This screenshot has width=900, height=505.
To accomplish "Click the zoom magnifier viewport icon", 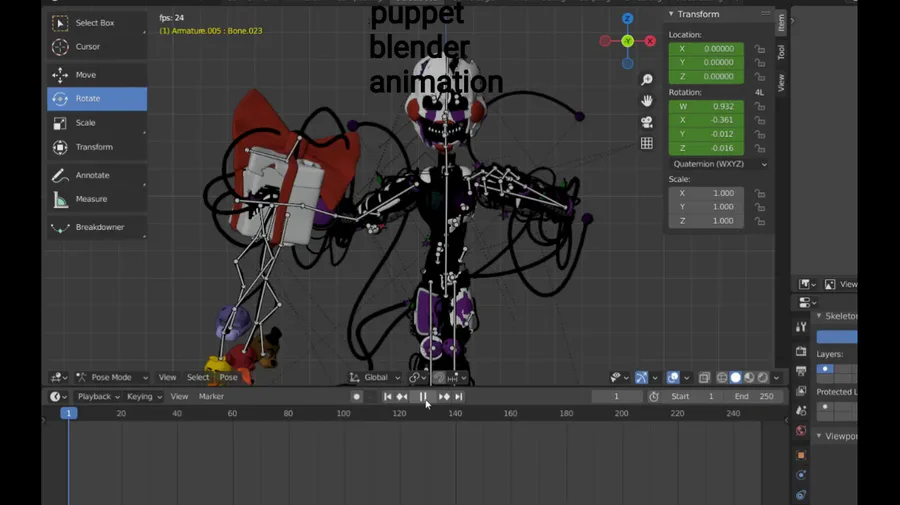I will (647, 80).
